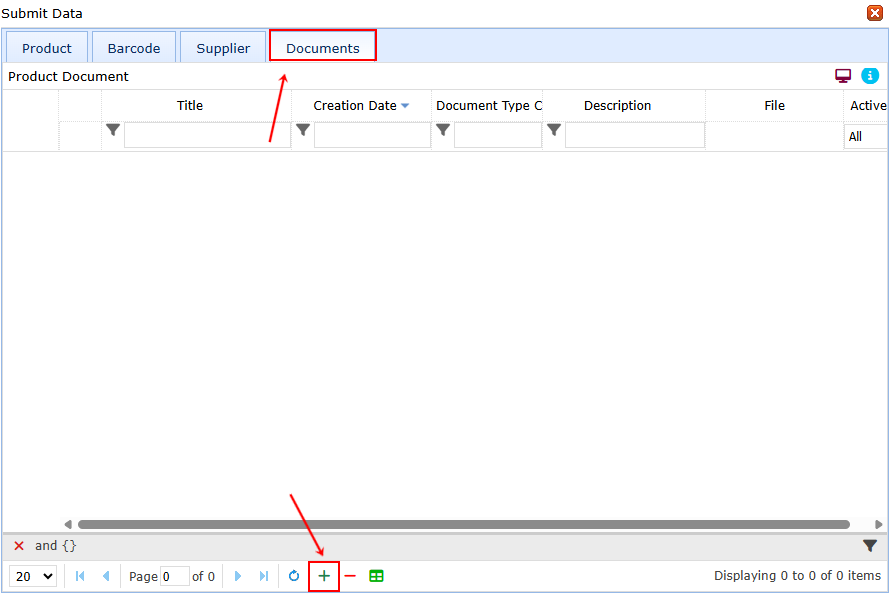The height and width of the screenshot is (595, 891).
Task: Click inside the Page number input field
Action: tap(174, 576)
